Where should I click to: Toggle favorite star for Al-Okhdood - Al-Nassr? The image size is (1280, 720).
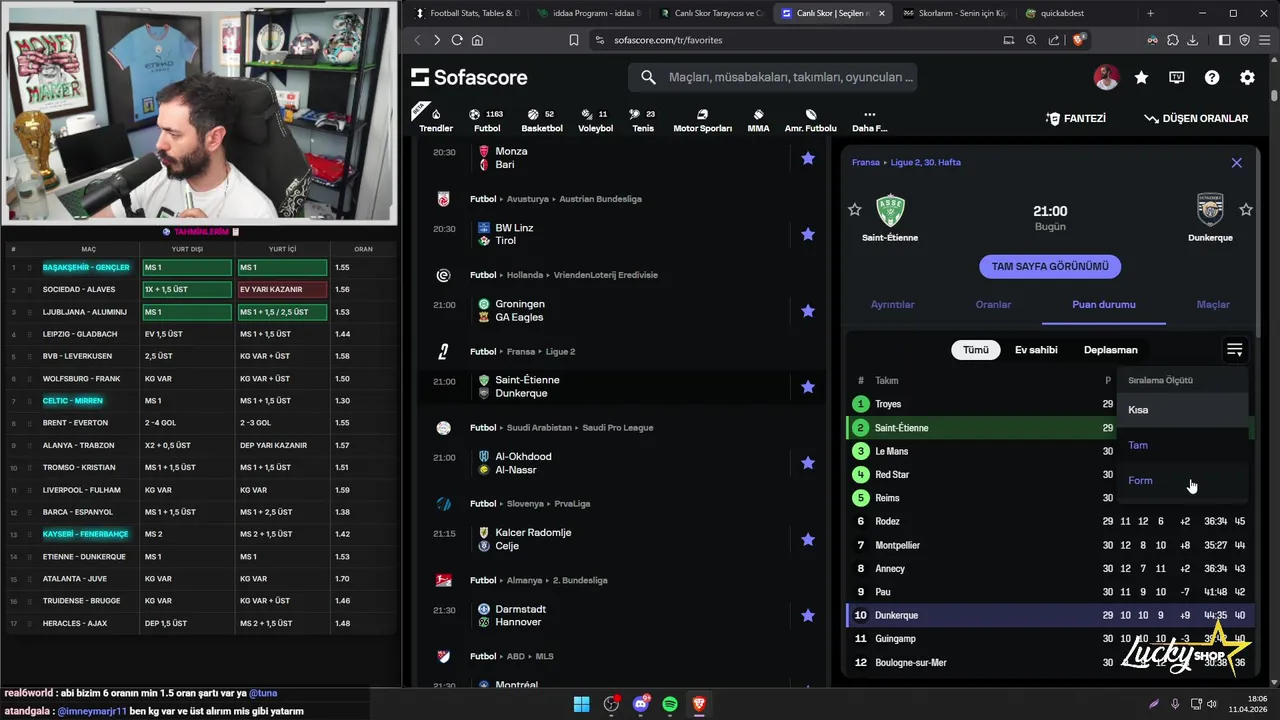[x=808, y=463]
